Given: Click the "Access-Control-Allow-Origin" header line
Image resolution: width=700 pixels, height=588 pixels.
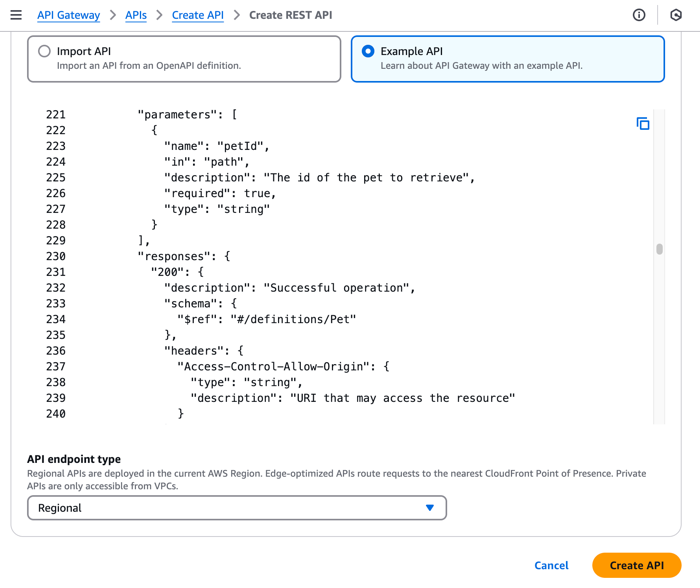Looking at the screenshot, I should pos(283,367).
